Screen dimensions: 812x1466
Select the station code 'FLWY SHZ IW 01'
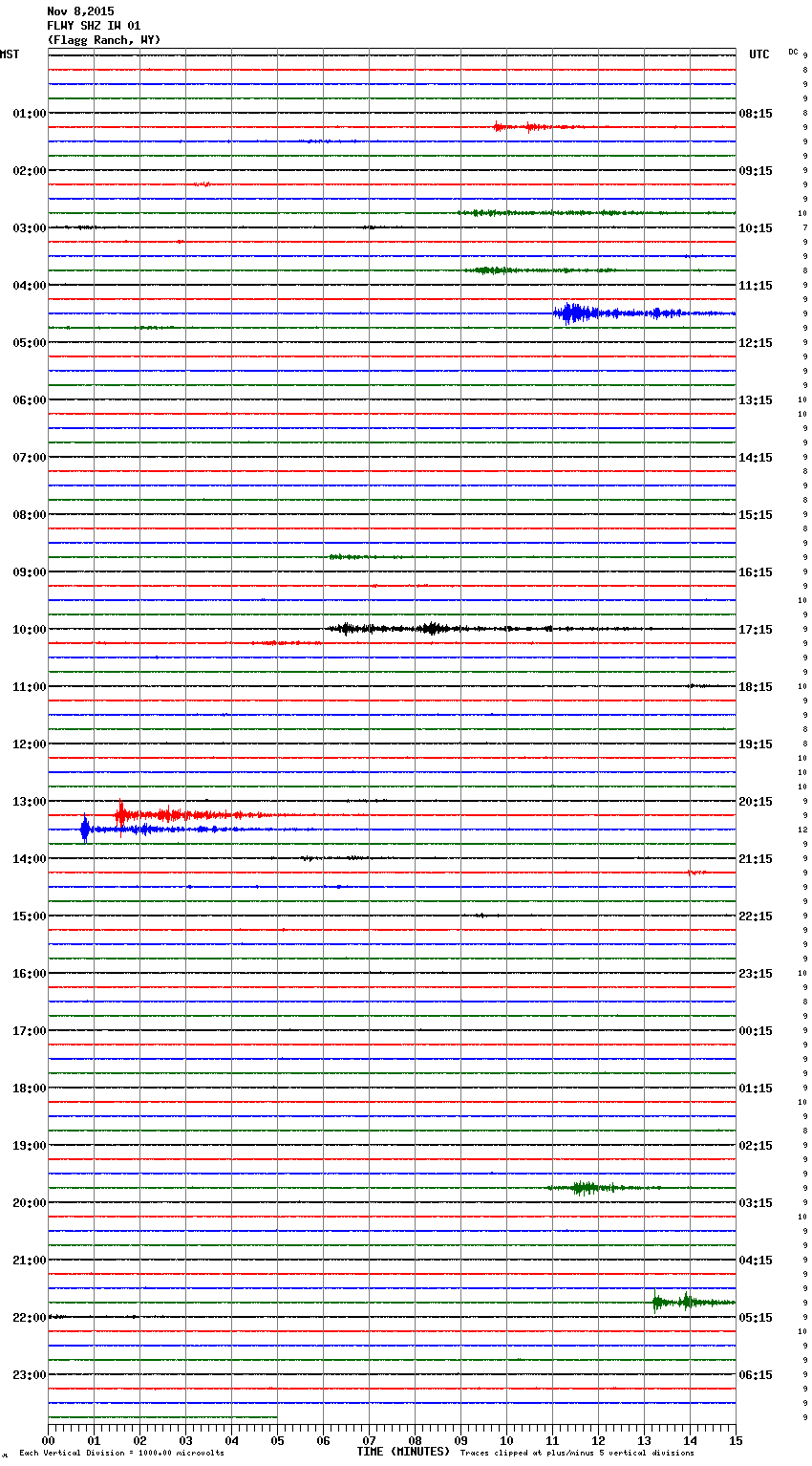(x=94, y=26)
